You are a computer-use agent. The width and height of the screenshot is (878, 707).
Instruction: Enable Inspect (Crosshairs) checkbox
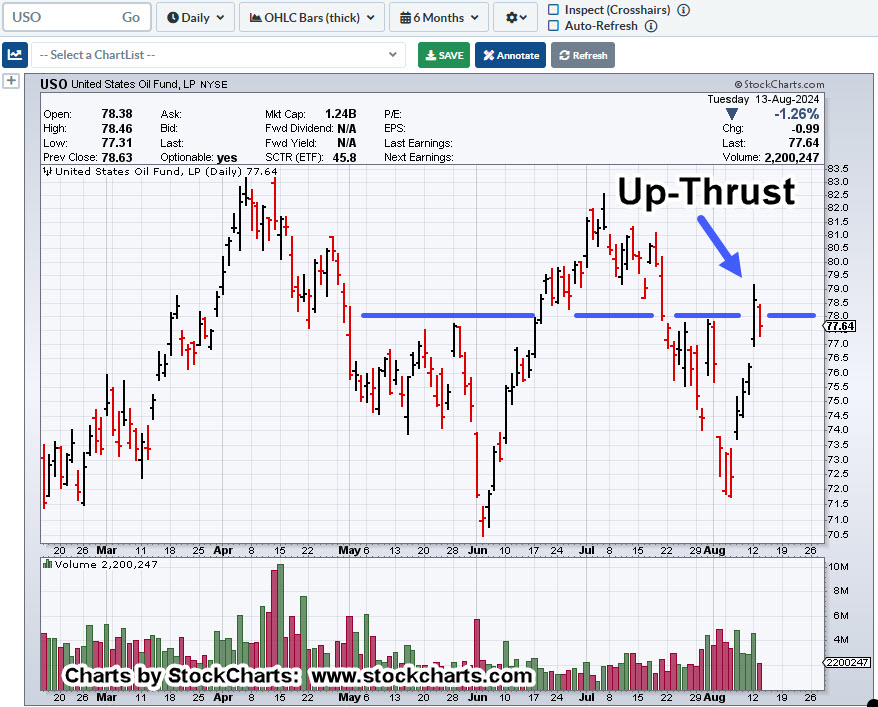coord(554,10)
